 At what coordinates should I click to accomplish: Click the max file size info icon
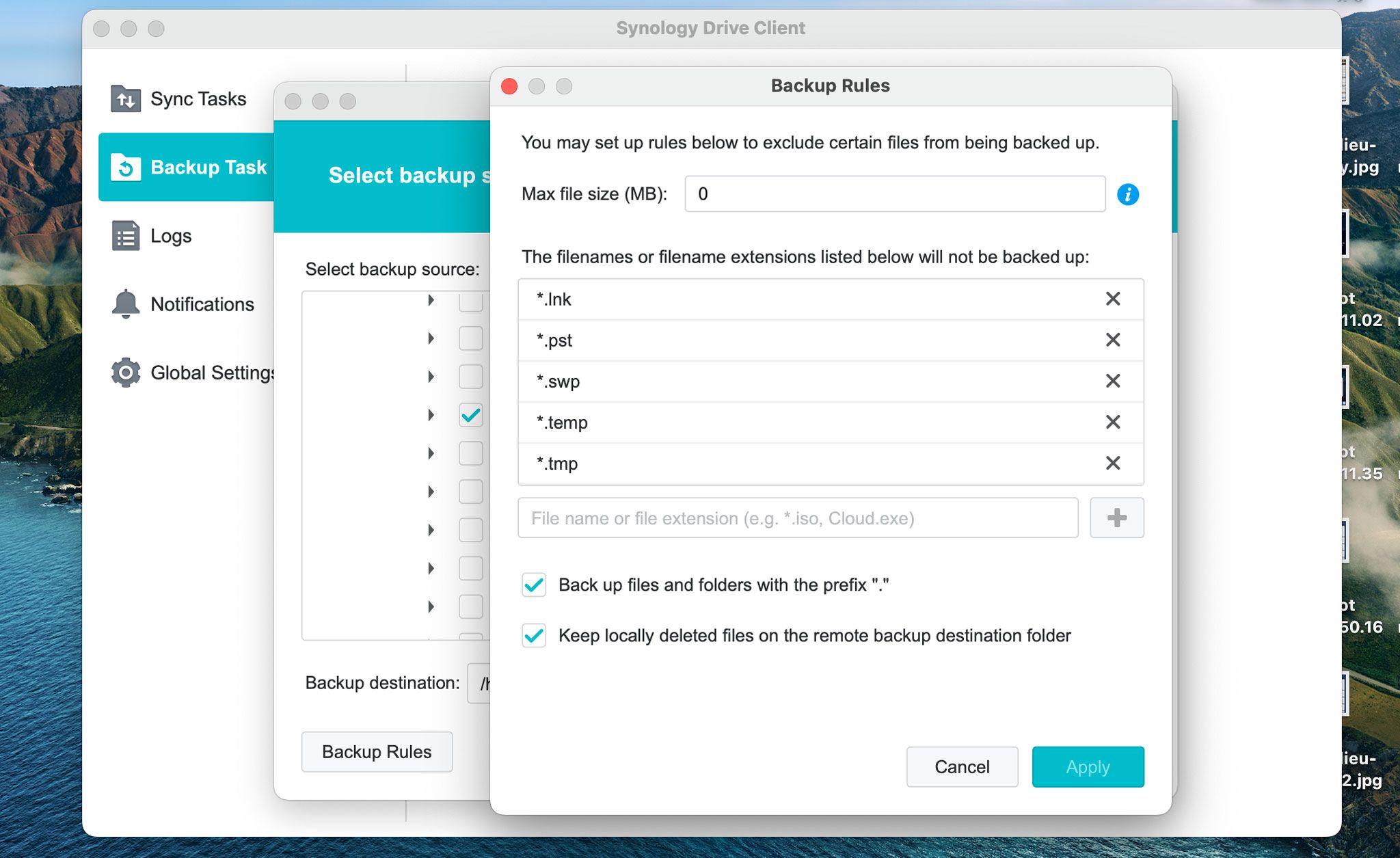coord(1128,194)
